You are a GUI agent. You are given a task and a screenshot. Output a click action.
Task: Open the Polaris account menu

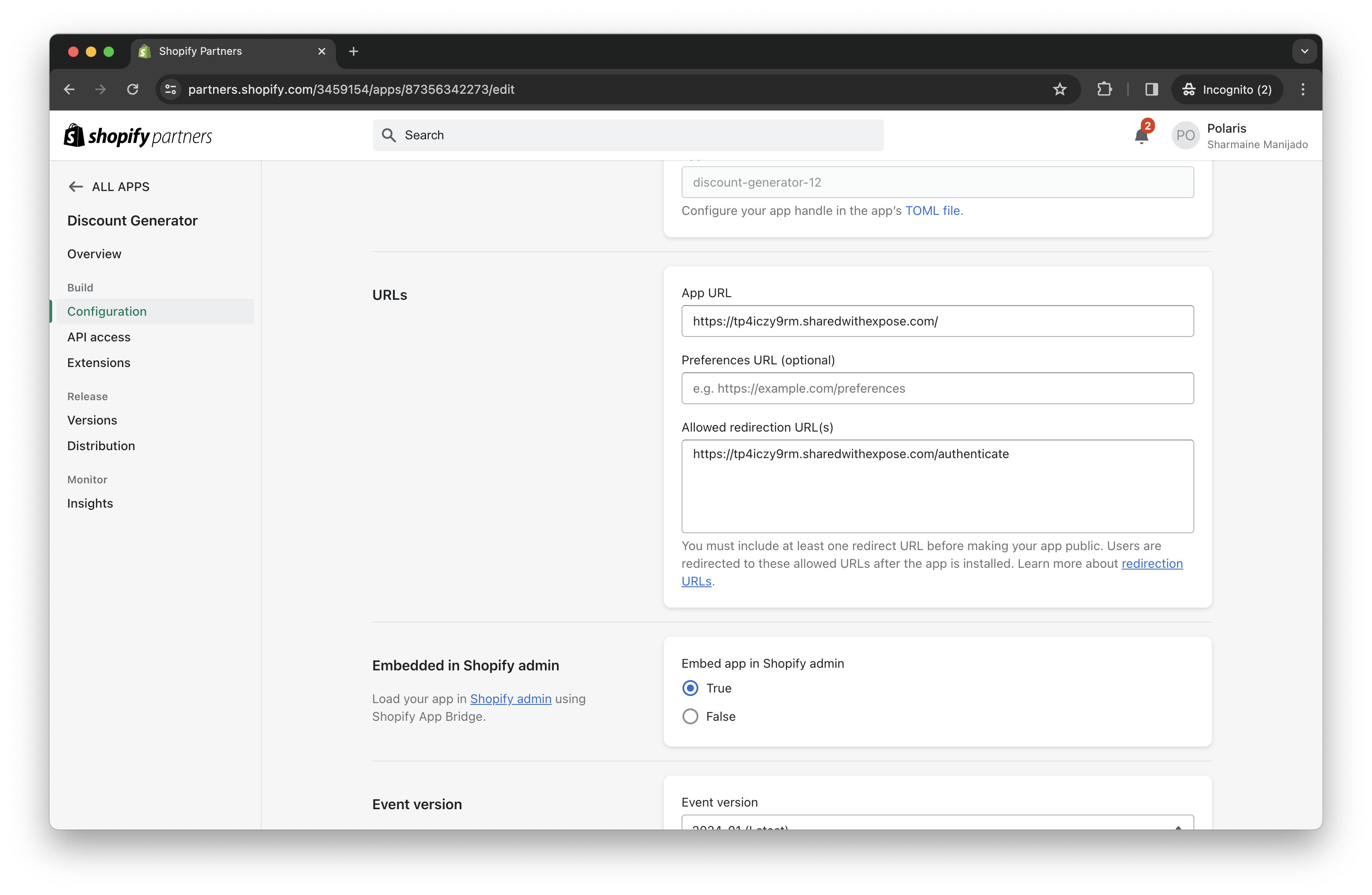pyautogui.click(x=1240, y=135)
